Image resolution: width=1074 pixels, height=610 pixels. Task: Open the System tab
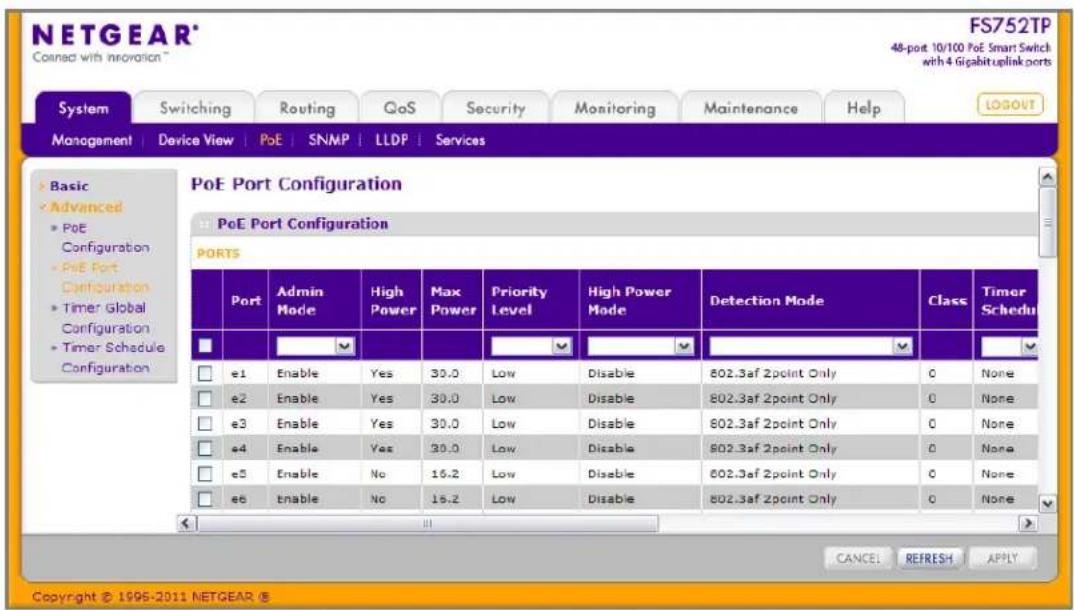pos(83,108)
